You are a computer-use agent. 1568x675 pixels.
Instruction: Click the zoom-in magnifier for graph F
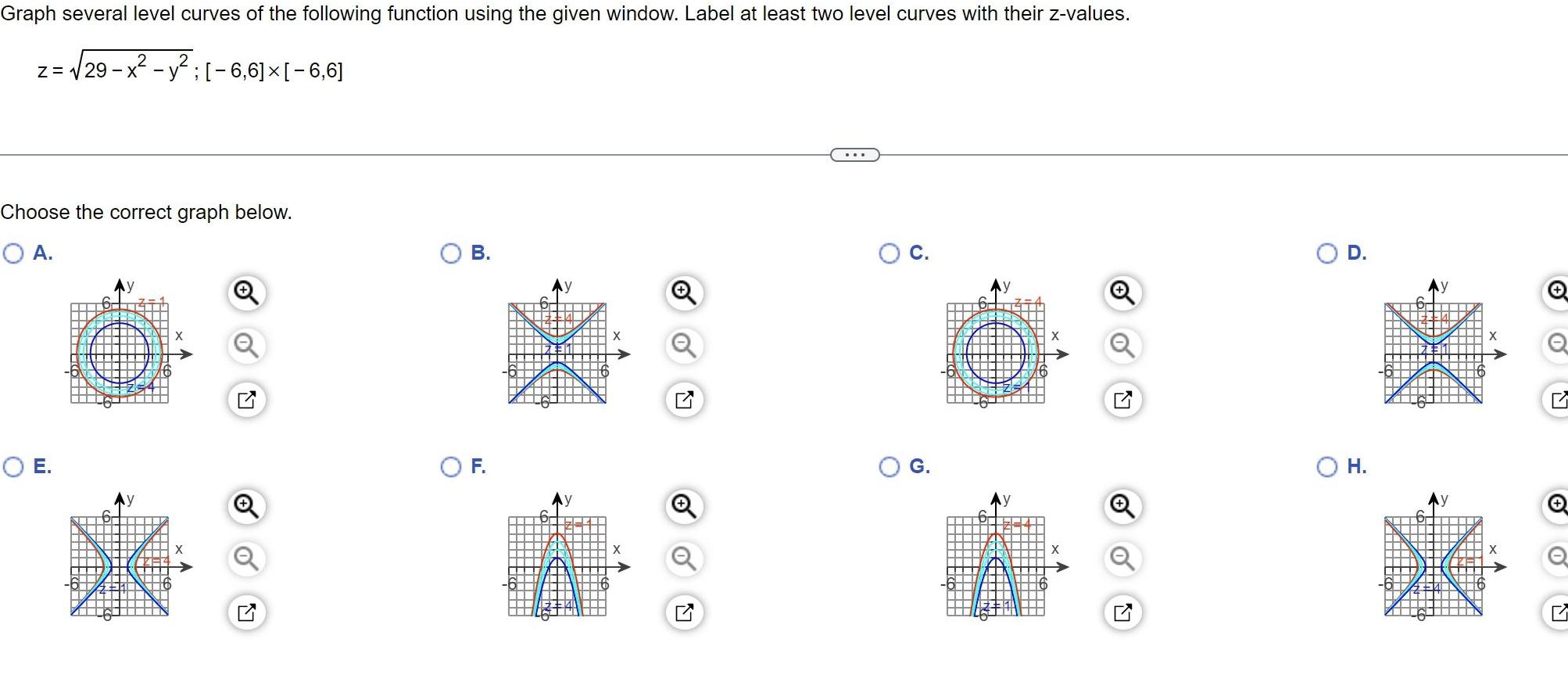pyautogui.click(x=684, y=506)
